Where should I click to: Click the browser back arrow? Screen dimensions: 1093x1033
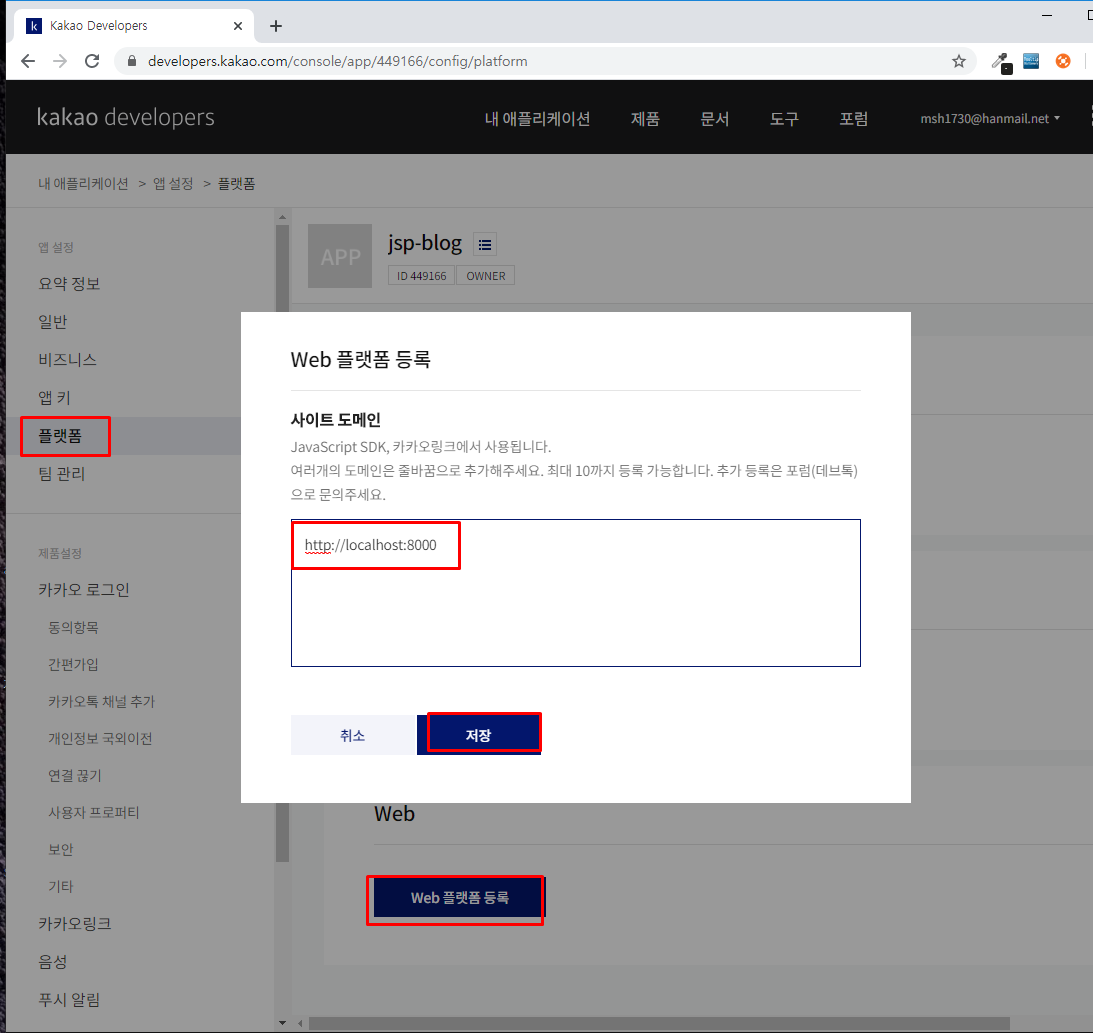point(28,61)
